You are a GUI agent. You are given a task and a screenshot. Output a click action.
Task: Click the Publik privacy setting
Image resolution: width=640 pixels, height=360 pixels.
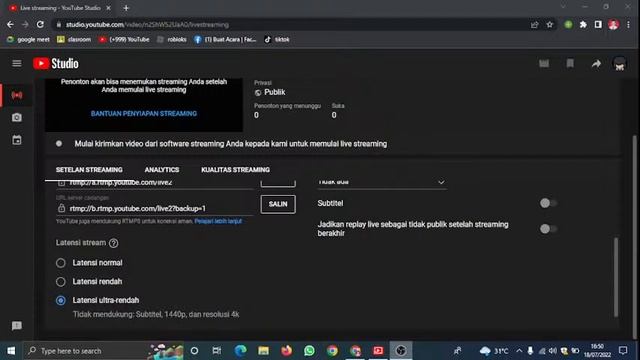270,92
